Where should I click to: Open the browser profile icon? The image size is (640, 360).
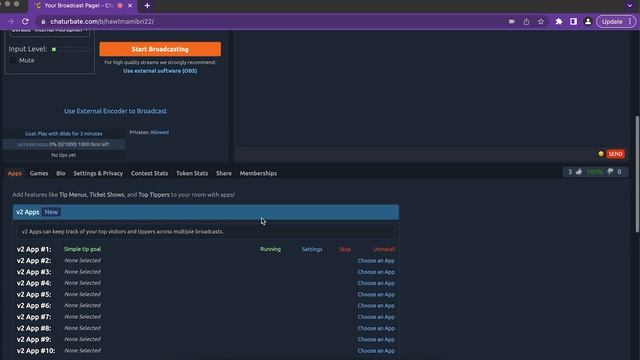click(588, 22)
